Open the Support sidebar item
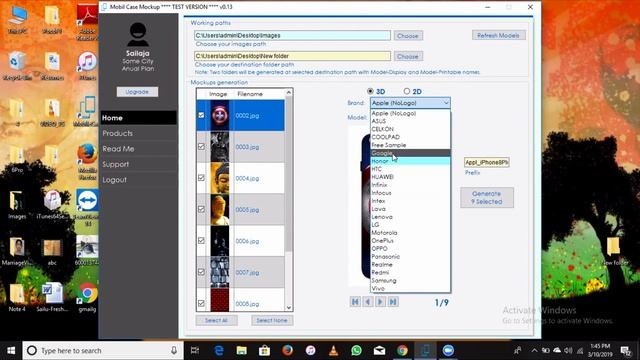The width and height of the screenshot is (640, 360). (x=139, y=164)
